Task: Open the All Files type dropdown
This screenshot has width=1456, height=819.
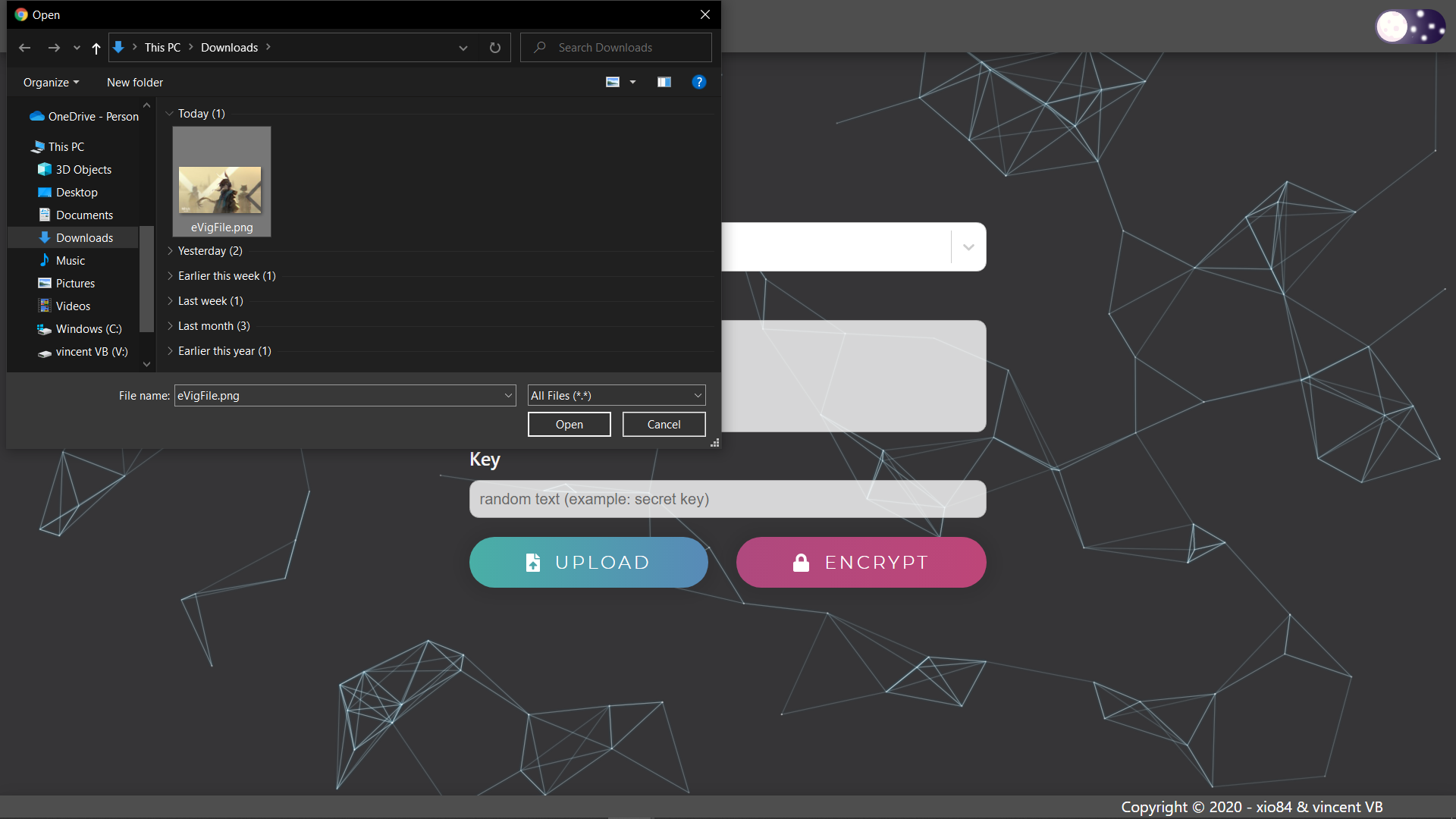Action: coord(616,395)
